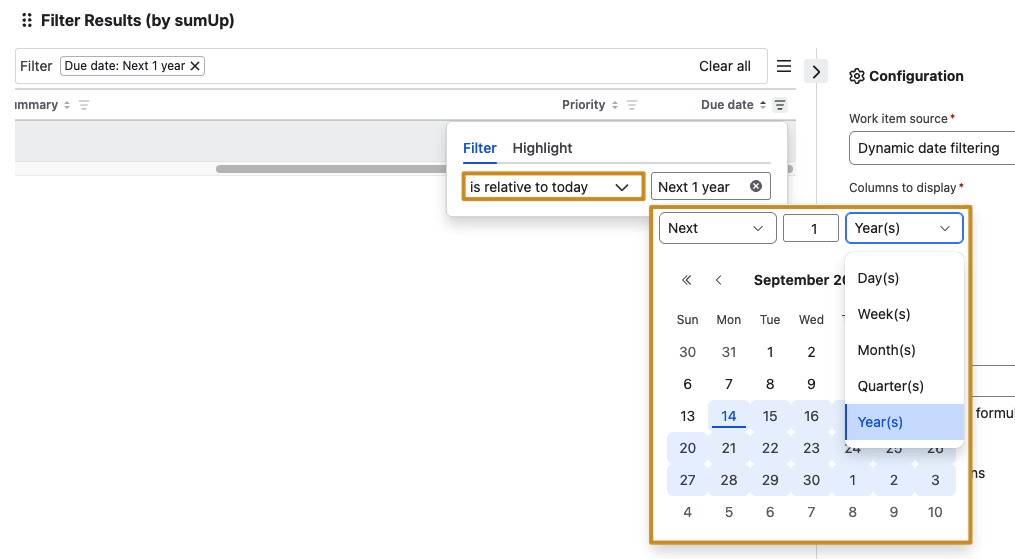Collapse the Configuration panel with the chevron button
1015x559 pixels.
click(816, 72)
